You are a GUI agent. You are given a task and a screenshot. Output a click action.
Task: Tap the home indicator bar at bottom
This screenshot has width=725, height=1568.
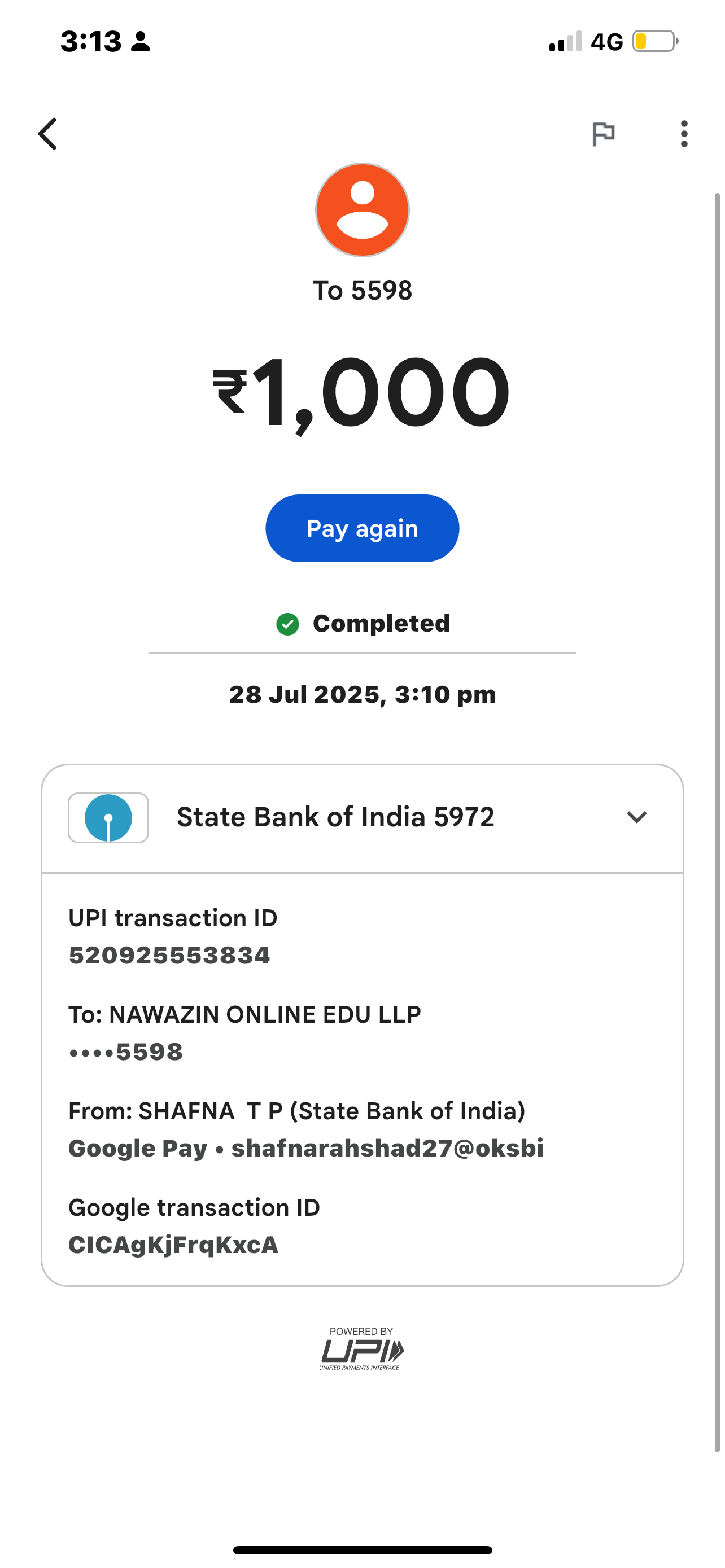[362, 1550]
